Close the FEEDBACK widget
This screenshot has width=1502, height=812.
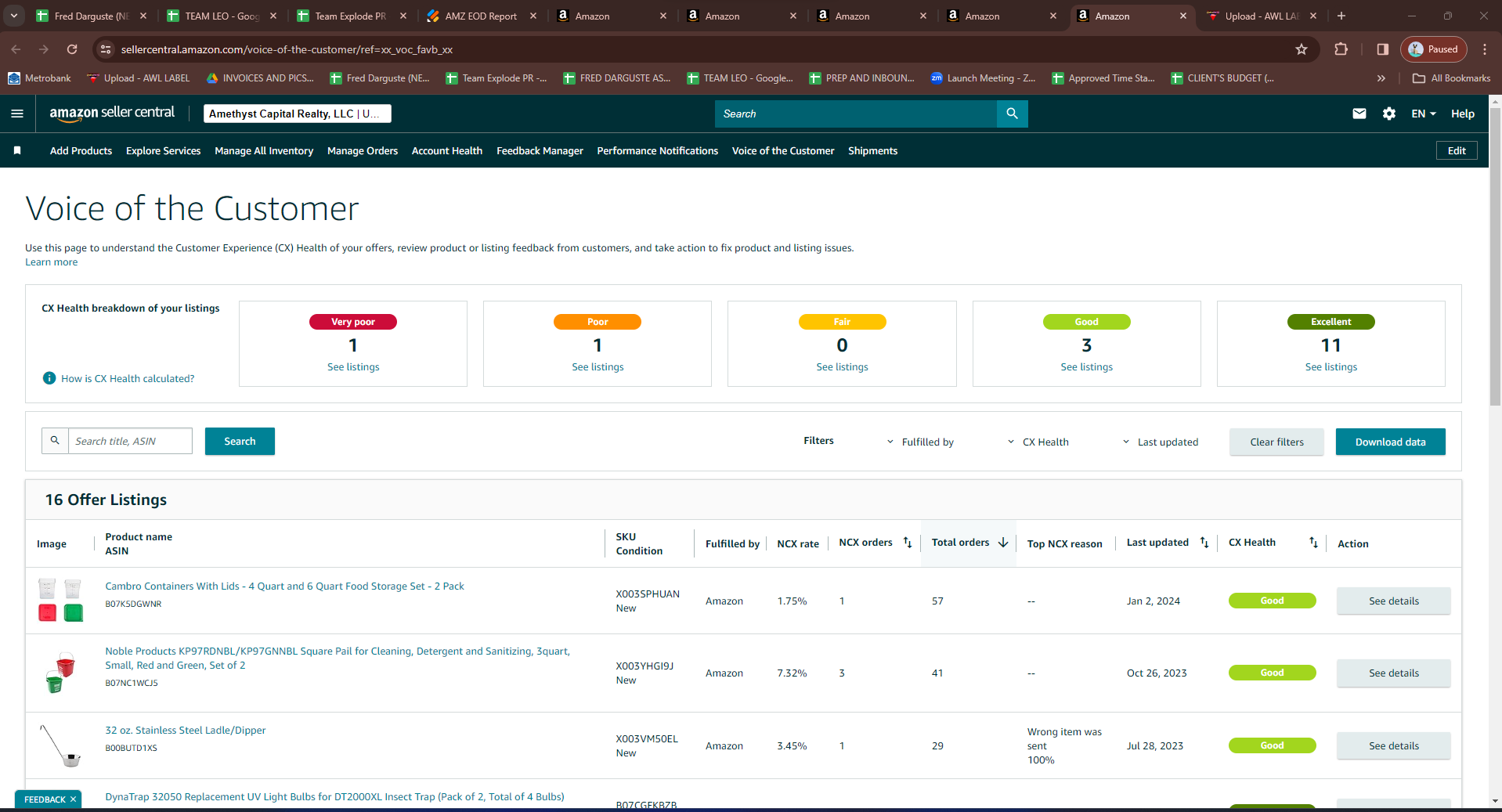[x=73, y=799]
